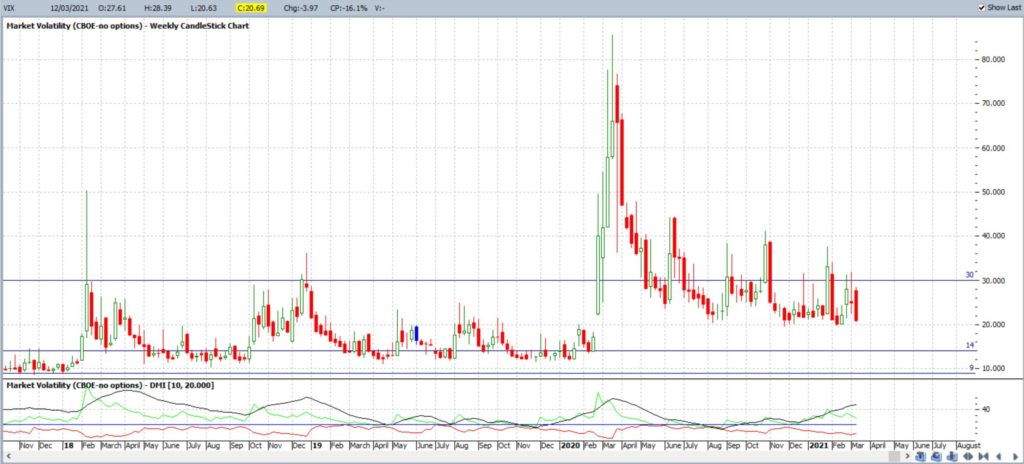Click the horizontal scrollbar thumb
Image resolution: width=1024 pixels, height=464 pixels.
point(897,456)
